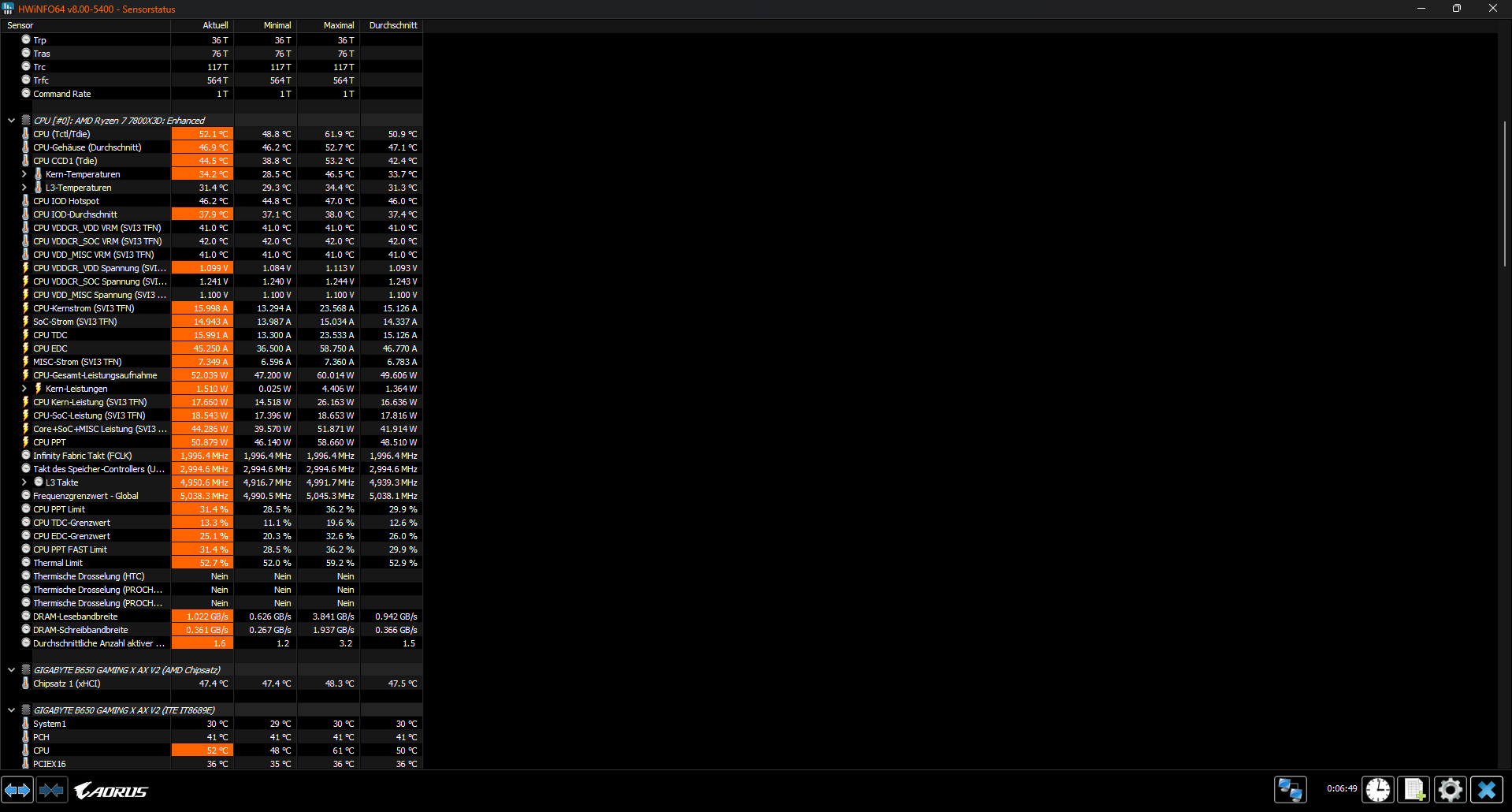The width and height of the screenshot is (1512, 812).
Task: Start logging with the sheet-plus icon
Action: click(x=1414, y=790)
